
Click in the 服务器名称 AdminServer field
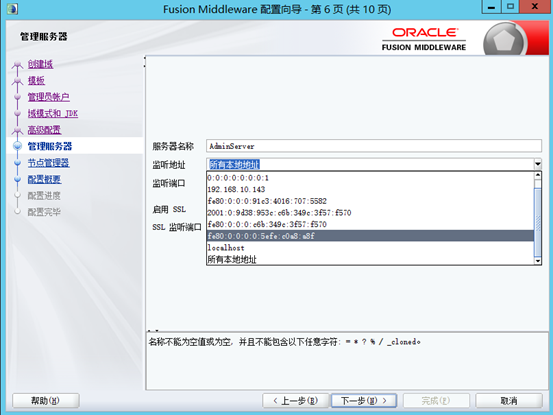374,146
